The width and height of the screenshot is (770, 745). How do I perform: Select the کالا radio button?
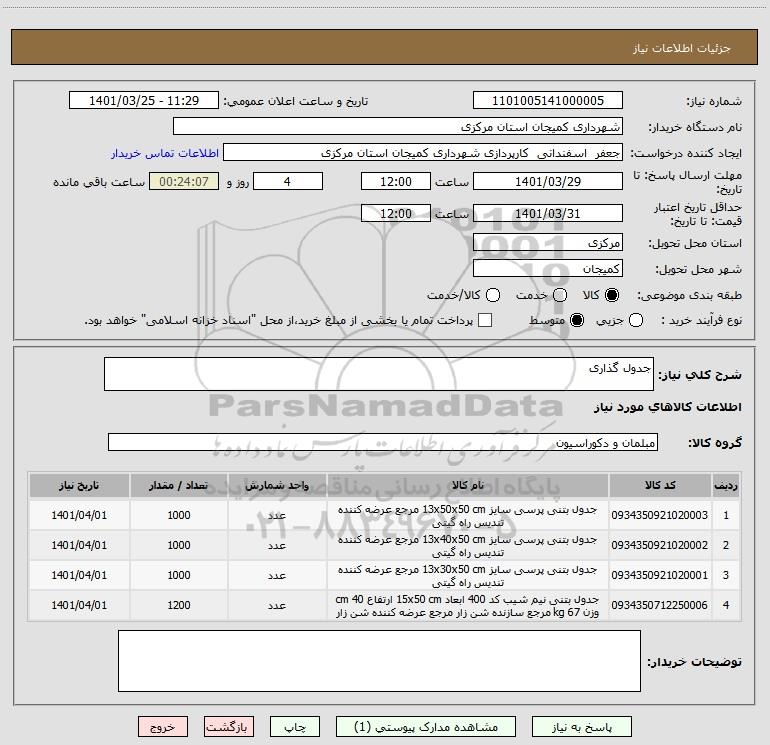click(x=612, y=295)
